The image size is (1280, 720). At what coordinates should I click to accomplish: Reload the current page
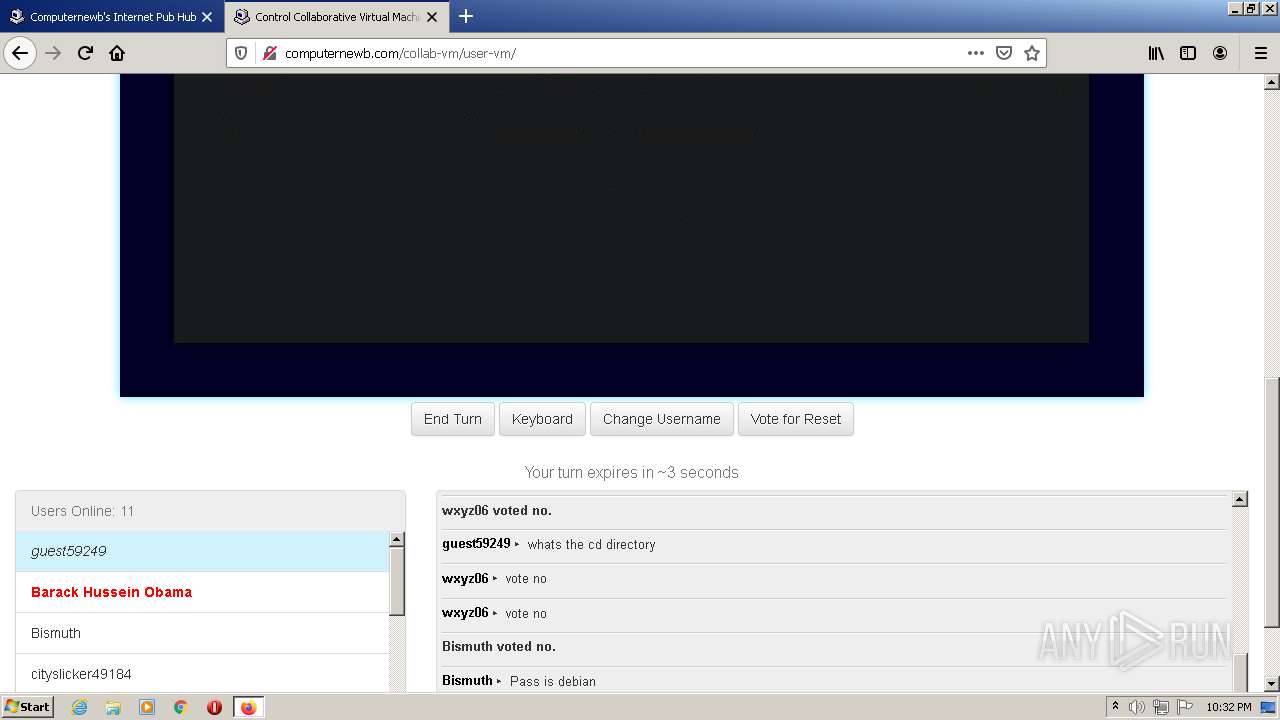(85, 53)
